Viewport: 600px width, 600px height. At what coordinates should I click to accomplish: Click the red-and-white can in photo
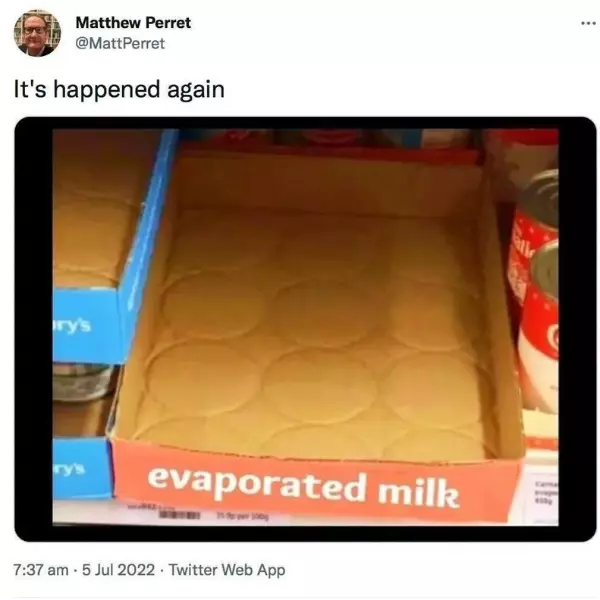point(536,291)
